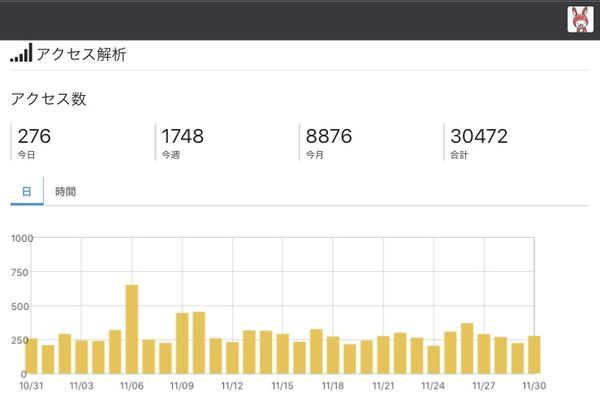Image resolution: width=600 pixels, height=400 pixels.
Task: Click this week's access count 1748
Action: (183, 136)
